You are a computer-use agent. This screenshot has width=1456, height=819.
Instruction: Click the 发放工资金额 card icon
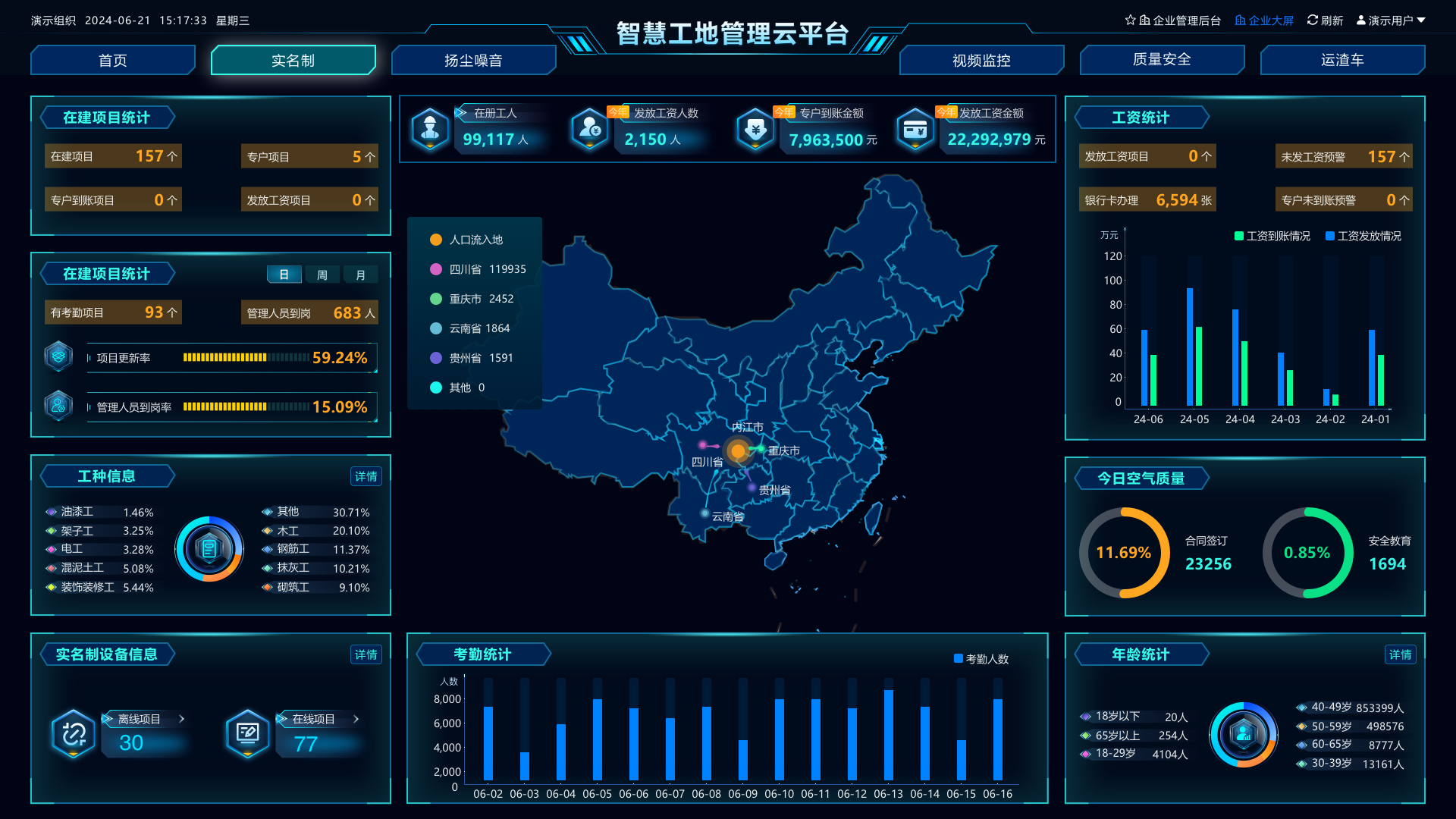[915, 129]
